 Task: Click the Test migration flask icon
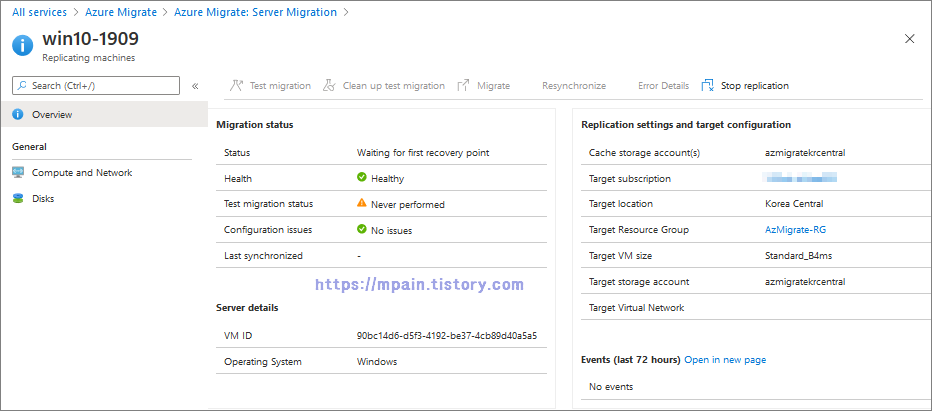pos(237,86)
